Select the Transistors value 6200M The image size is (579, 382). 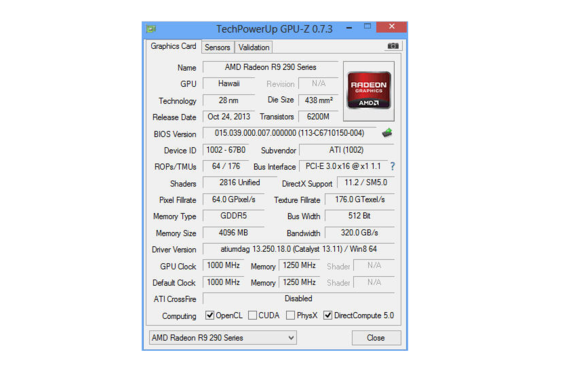[x=318, y=117]
